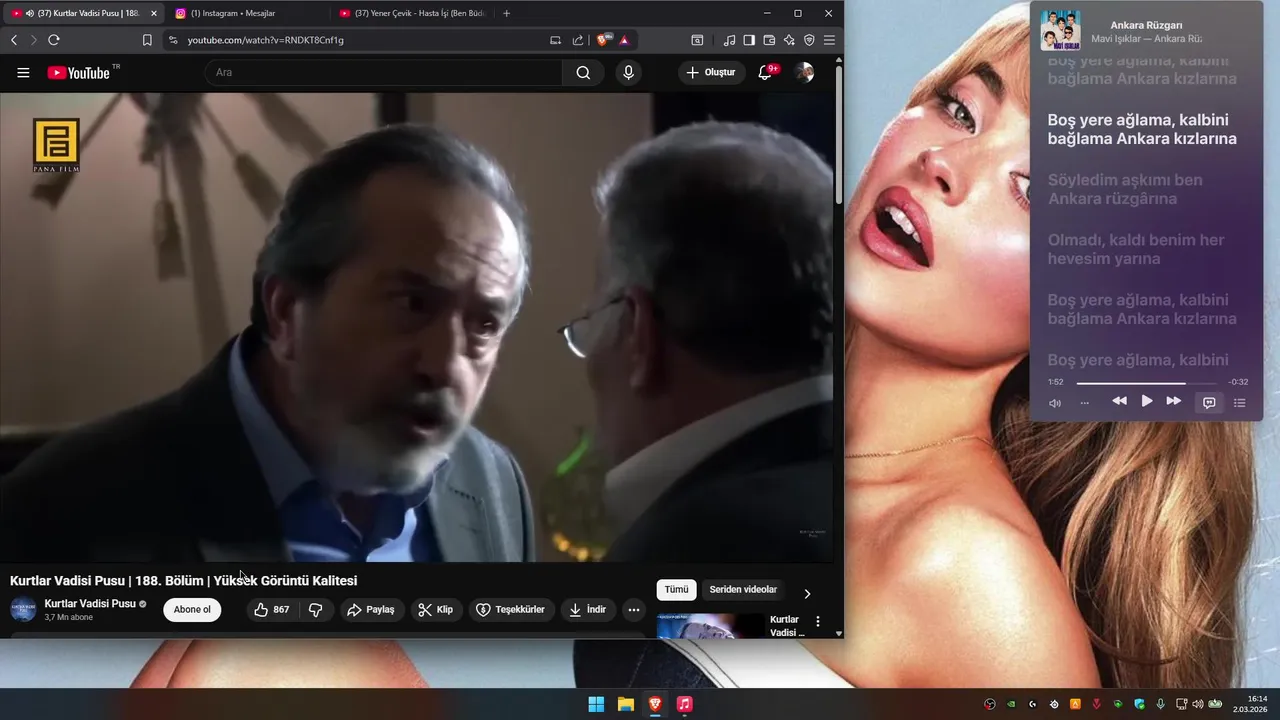
Task: Go back in browser history
Action: tap(14, 40)
